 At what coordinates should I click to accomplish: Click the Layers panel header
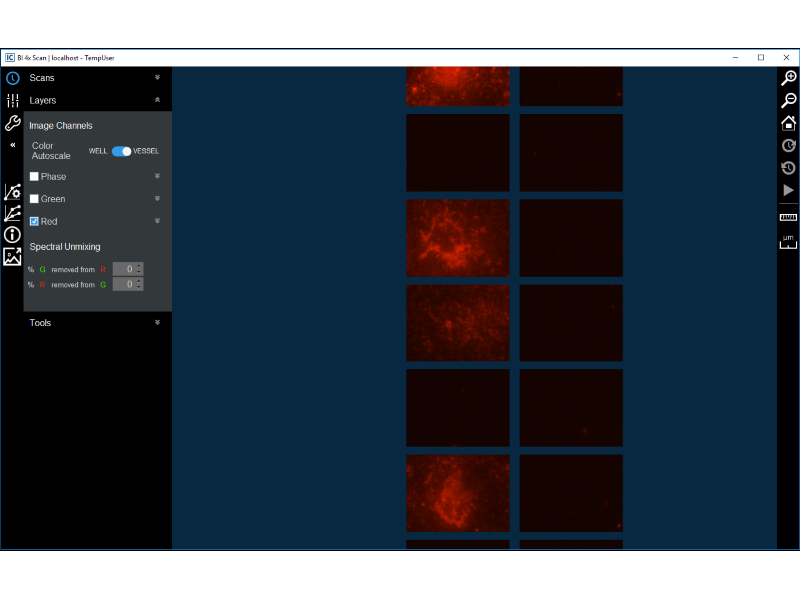pos(98,101)
